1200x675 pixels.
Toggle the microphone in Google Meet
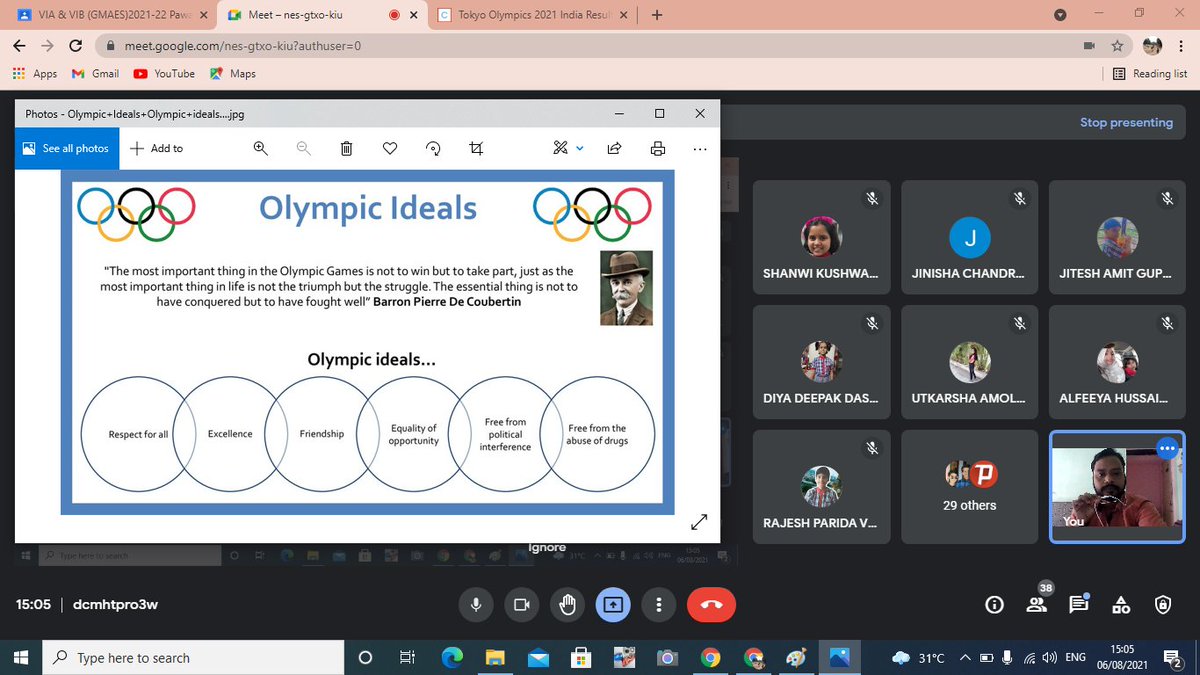coord(476,604)
